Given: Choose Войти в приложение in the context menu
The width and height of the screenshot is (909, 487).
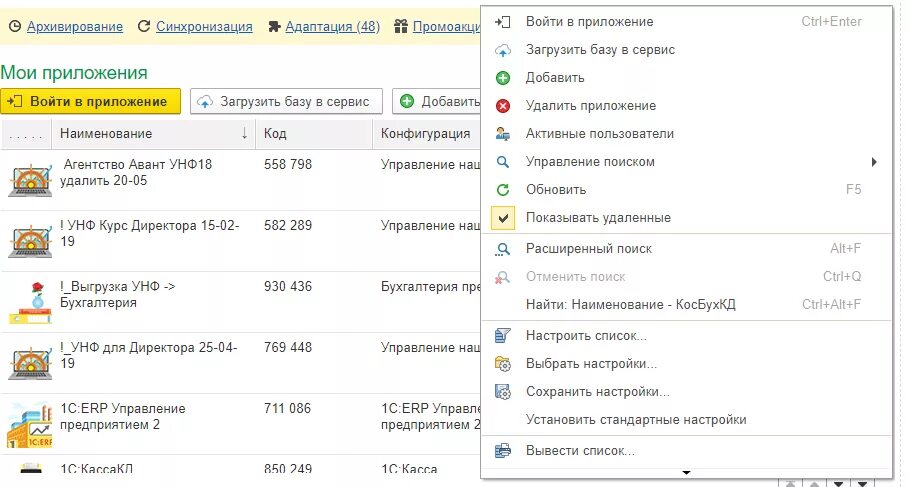Looking at the screenshot, I should coord(687,22).
